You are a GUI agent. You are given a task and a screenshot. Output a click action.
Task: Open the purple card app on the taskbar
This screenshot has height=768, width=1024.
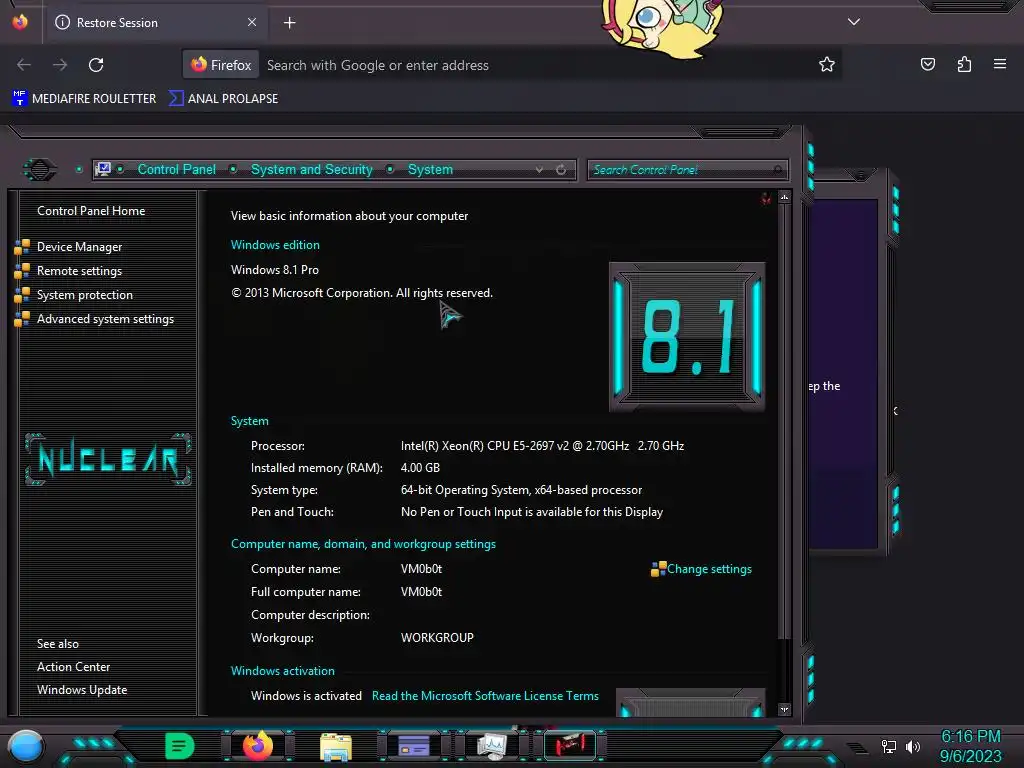click(x=413, y=746)
